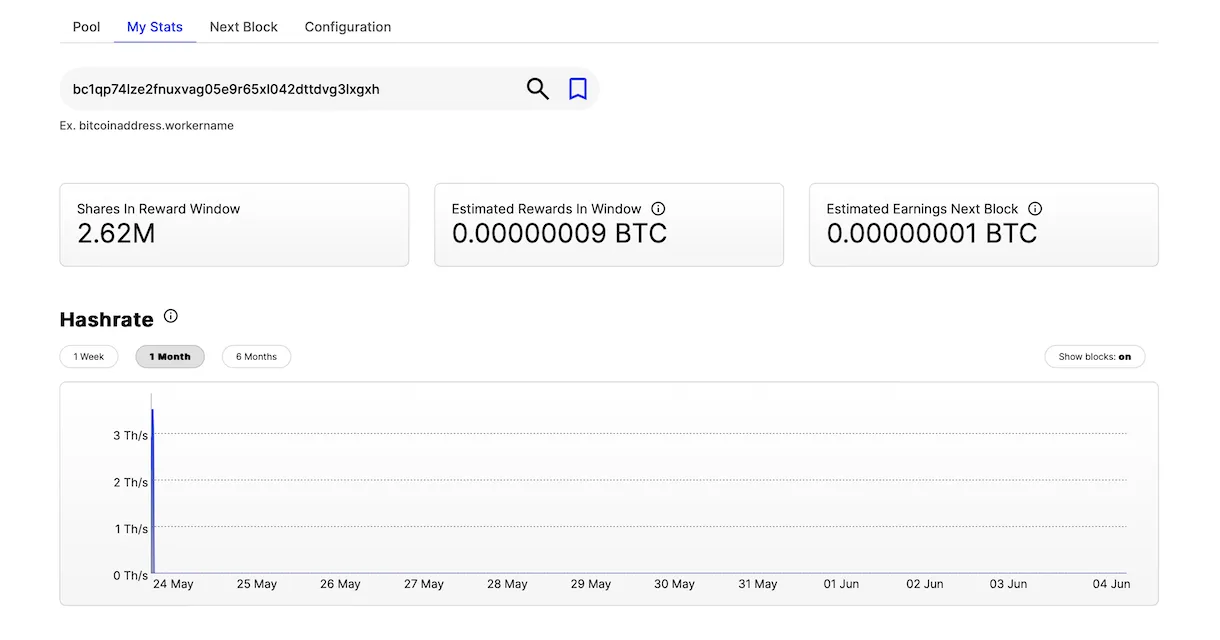Switch chart to 6 Months range
The height and width of the screenshot is (640, 1220).
(256, 357)
